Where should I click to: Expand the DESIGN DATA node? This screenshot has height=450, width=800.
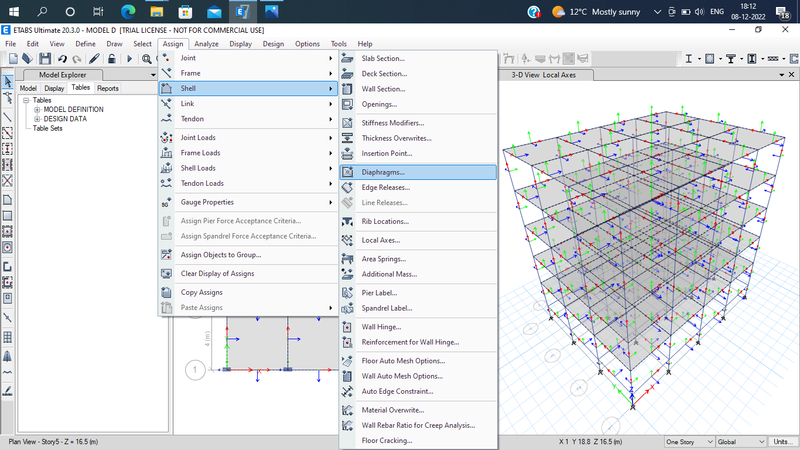37,119
